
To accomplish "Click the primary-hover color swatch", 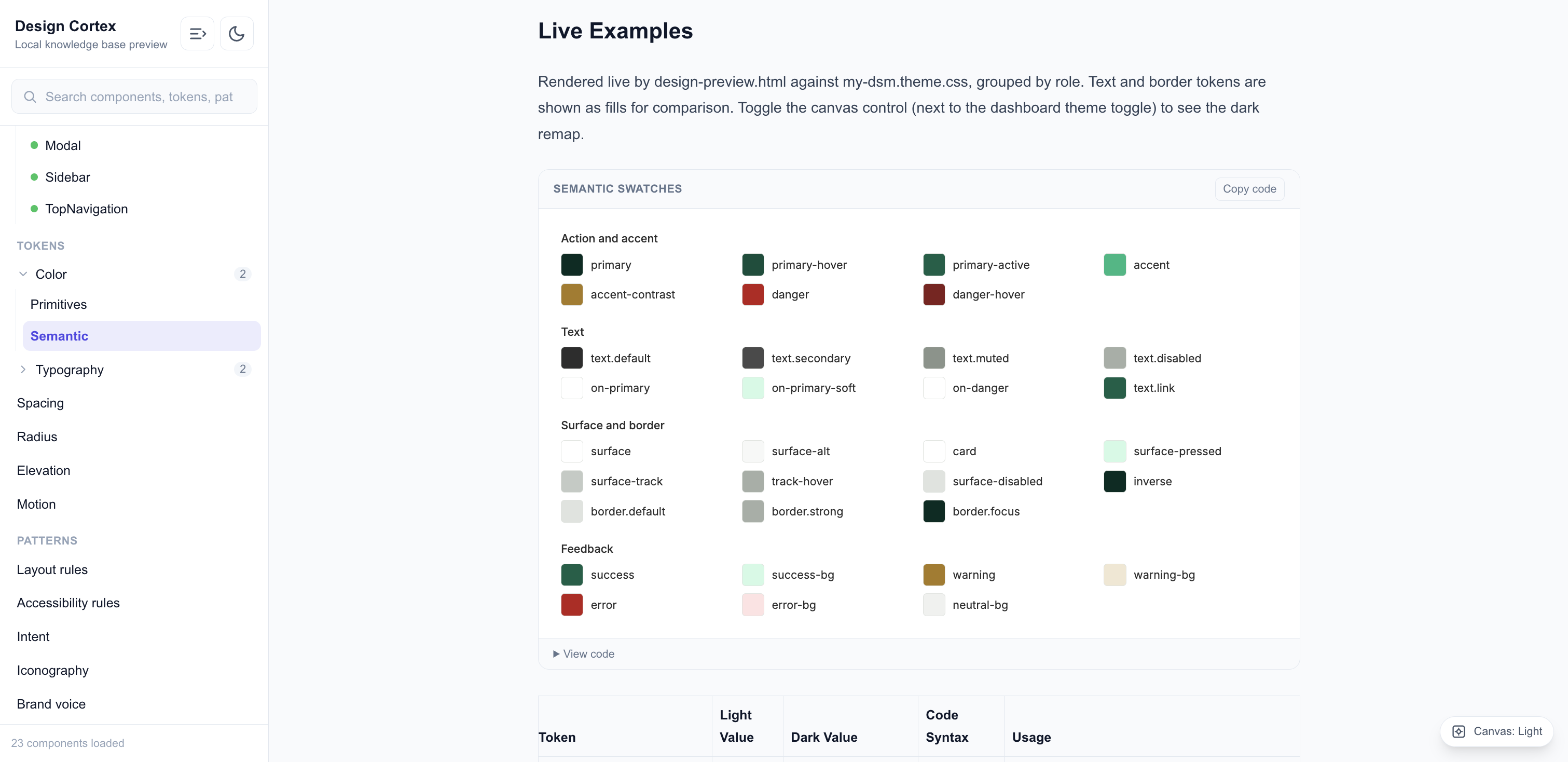I will tap(753, 265).
